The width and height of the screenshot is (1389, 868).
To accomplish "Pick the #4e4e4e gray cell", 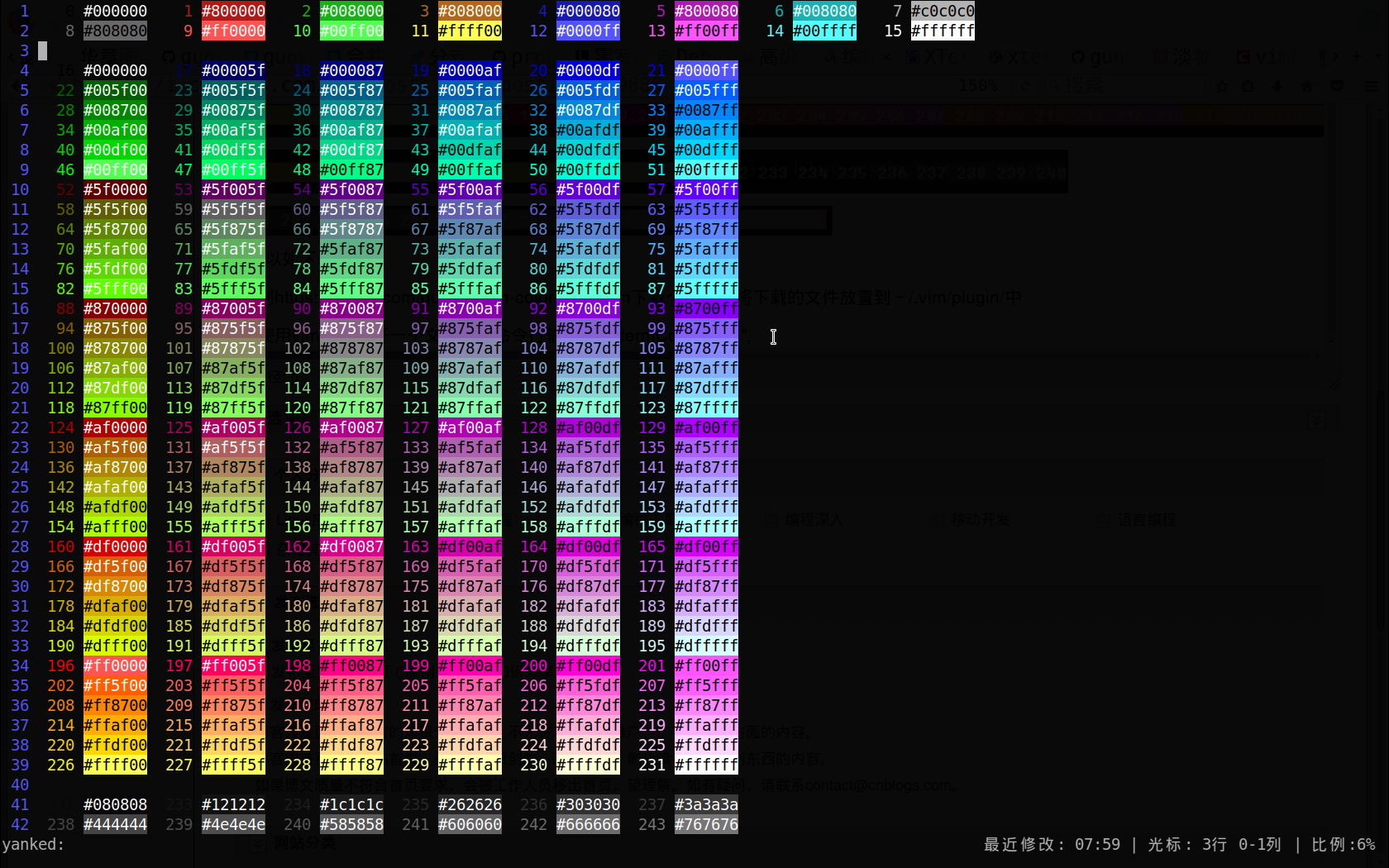I will (233, 824).
